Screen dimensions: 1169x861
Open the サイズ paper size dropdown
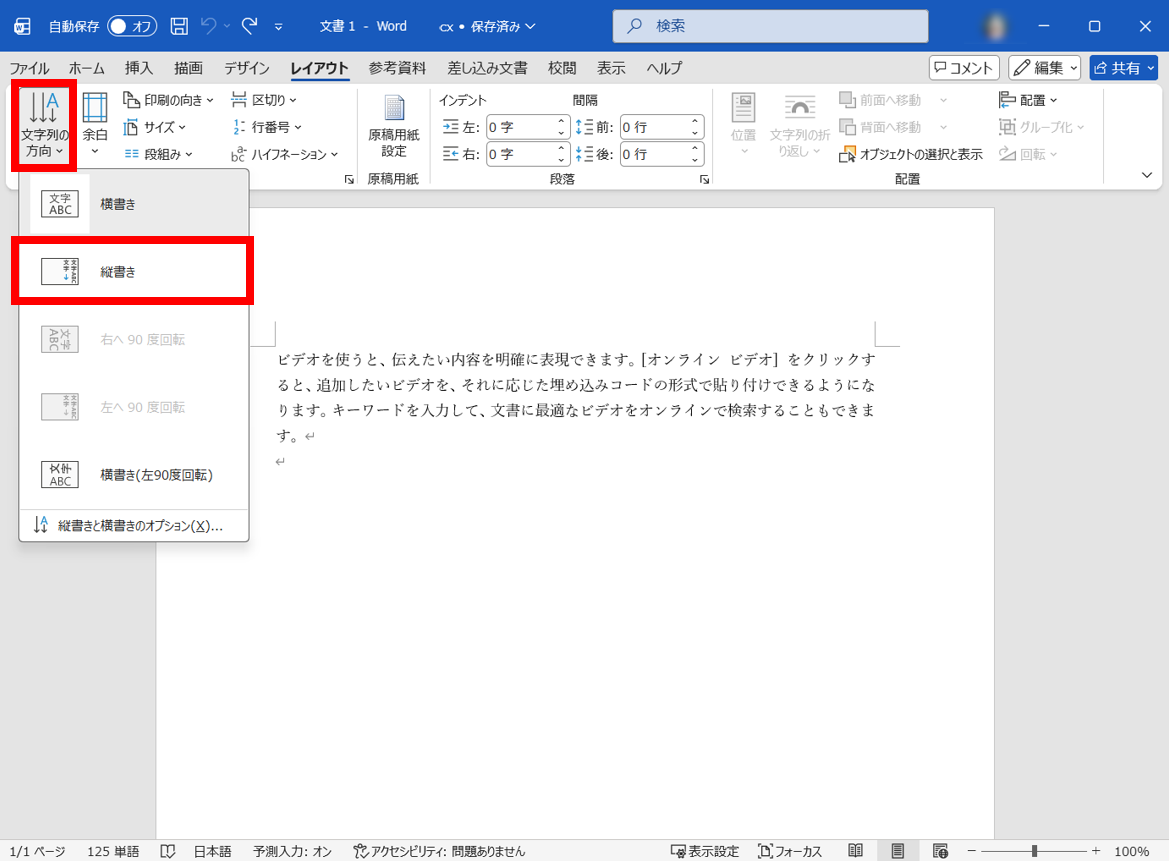tap(156, 127)
